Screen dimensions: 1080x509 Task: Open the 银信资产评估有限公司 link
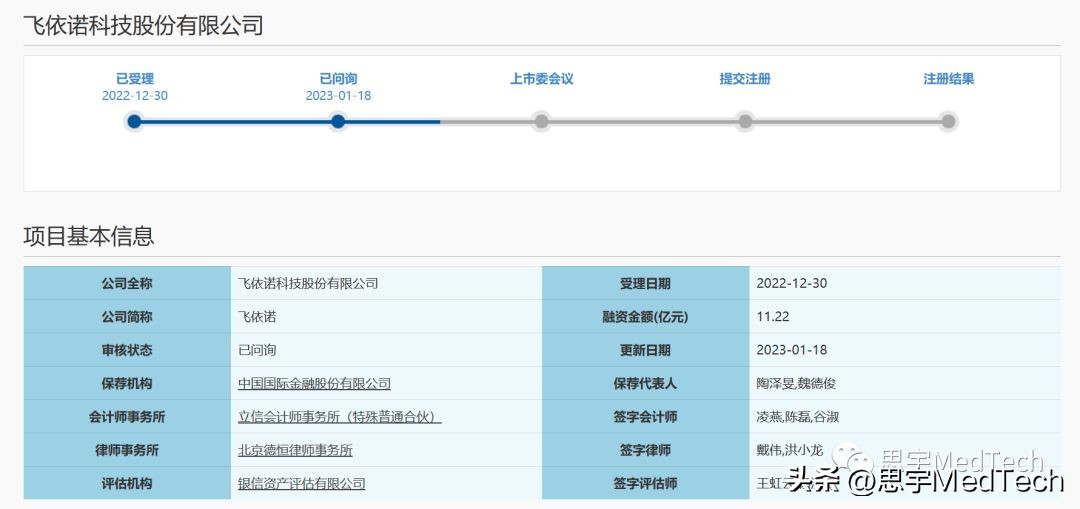coord(301,484)
